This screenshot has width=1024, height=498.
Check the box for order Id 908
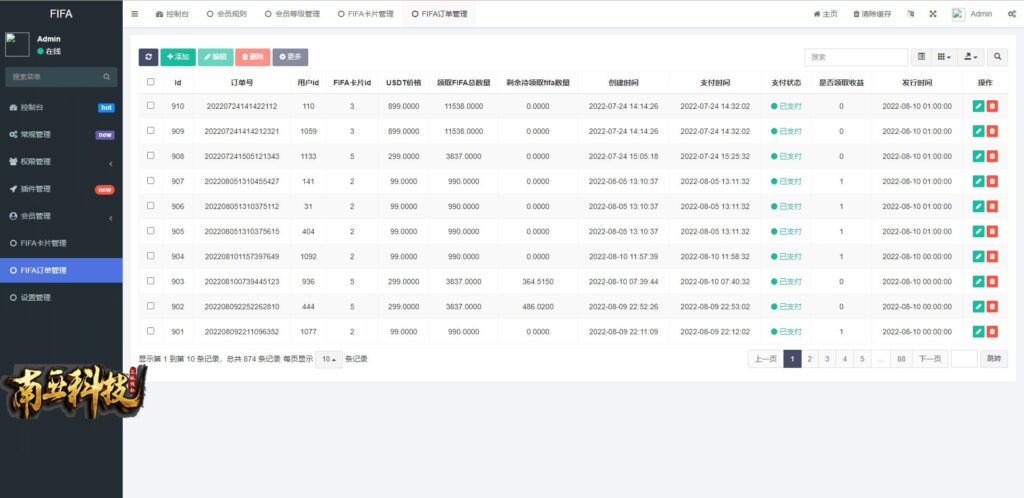[x=151, y=155]
